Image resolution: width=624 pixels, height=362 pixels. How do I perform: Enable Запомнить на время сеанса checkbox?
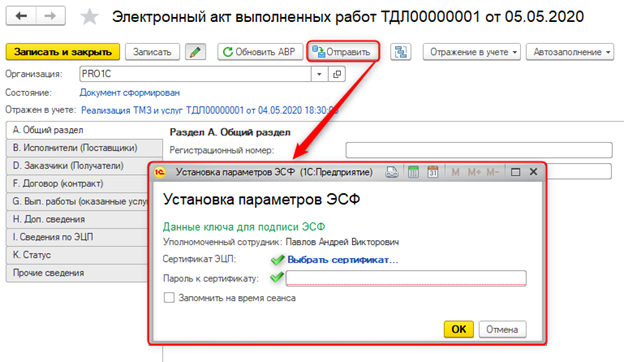(x=169, y=298)
